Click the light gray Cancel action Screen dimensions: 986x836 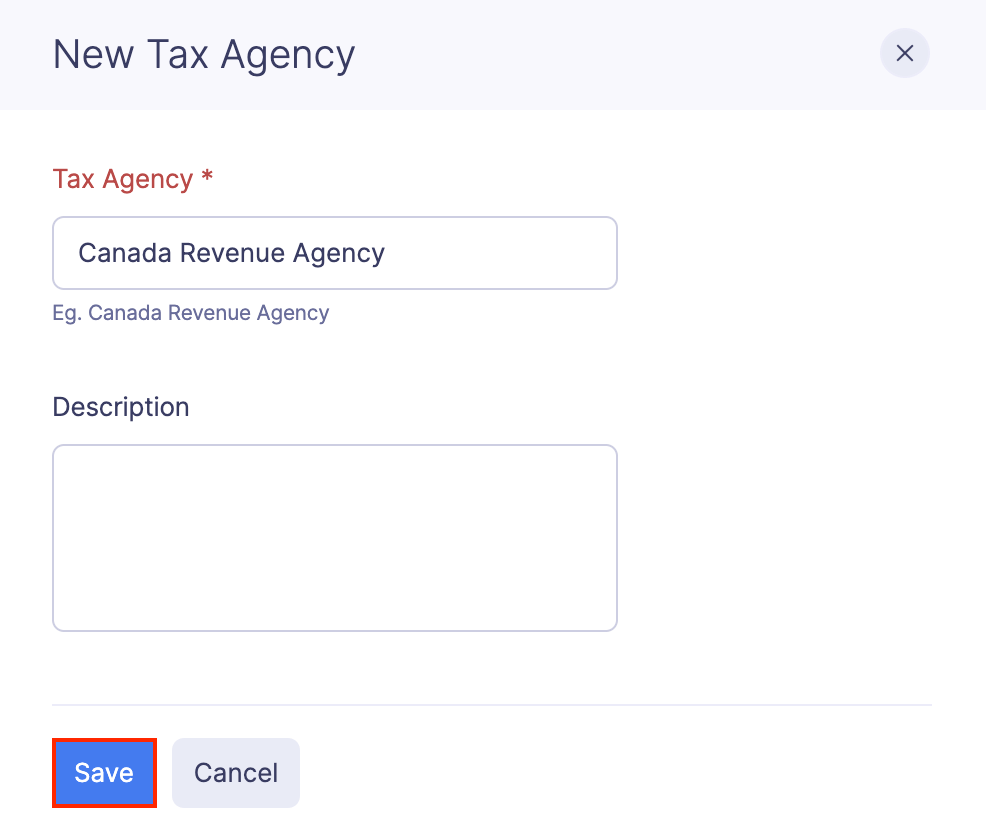point(235,772)
